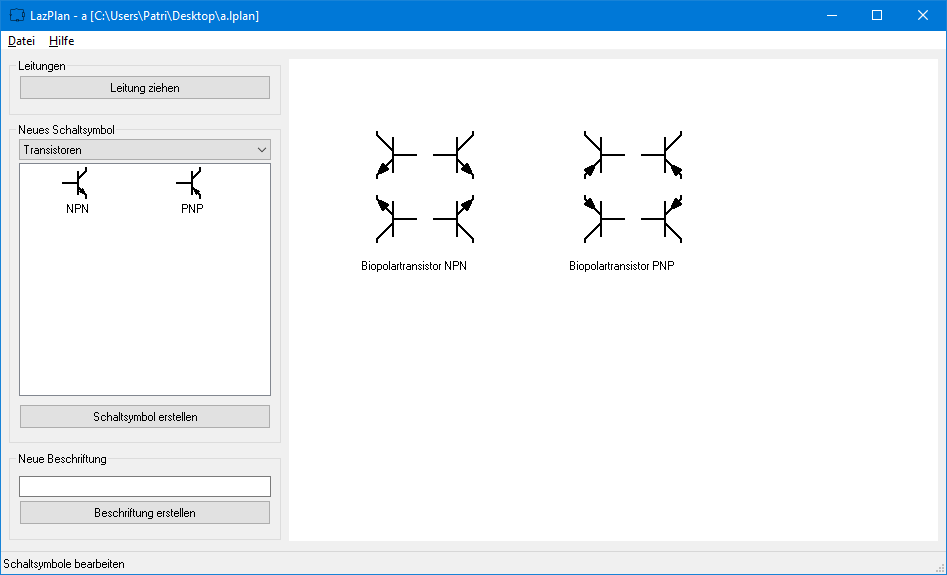Viewport: 947px width, 575px height.
Task: Open the Datei menu
Action: (x=21, y=41)
